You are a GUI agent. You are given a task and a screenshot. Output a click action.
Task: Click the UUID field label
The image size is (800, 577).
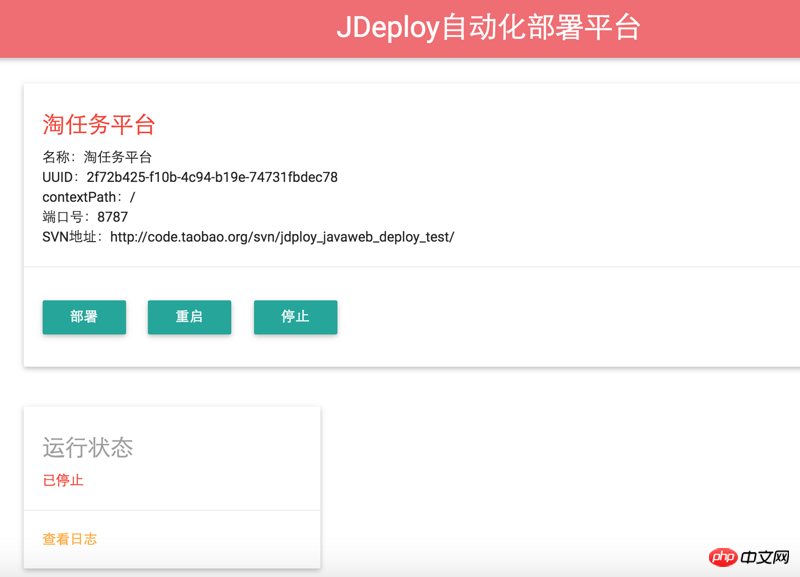pyautogui.click(x=59, y=177)
